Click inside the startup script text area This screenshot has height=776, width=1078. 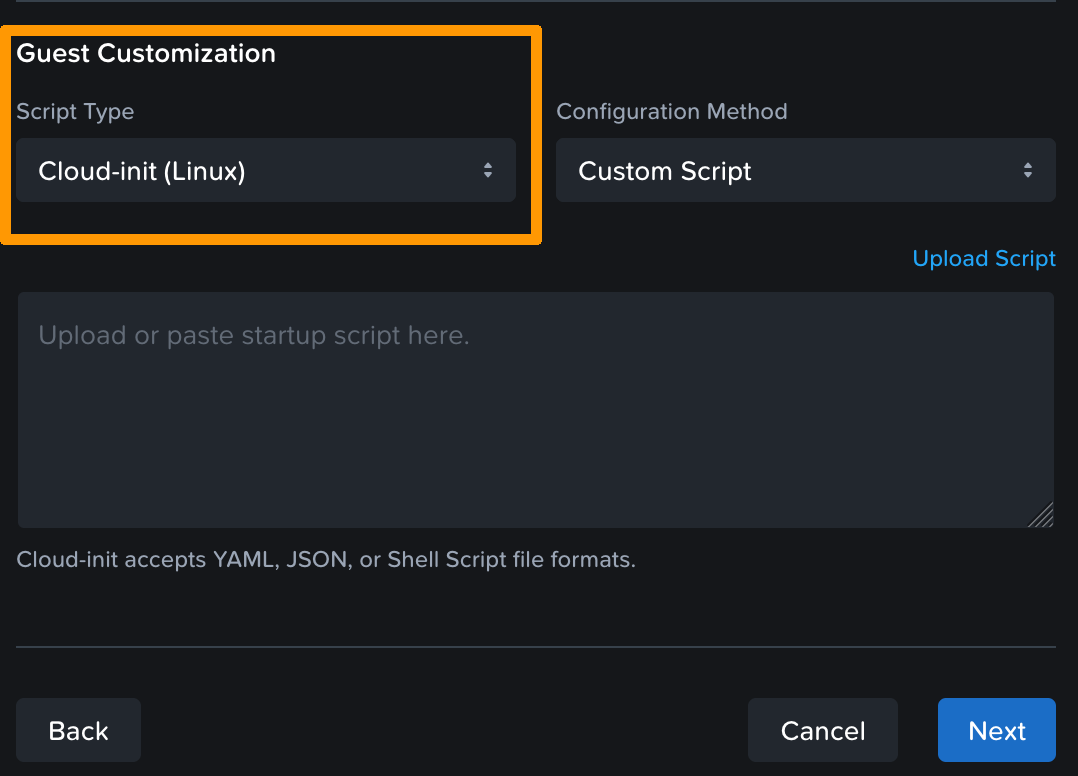(x=536, y=410)
